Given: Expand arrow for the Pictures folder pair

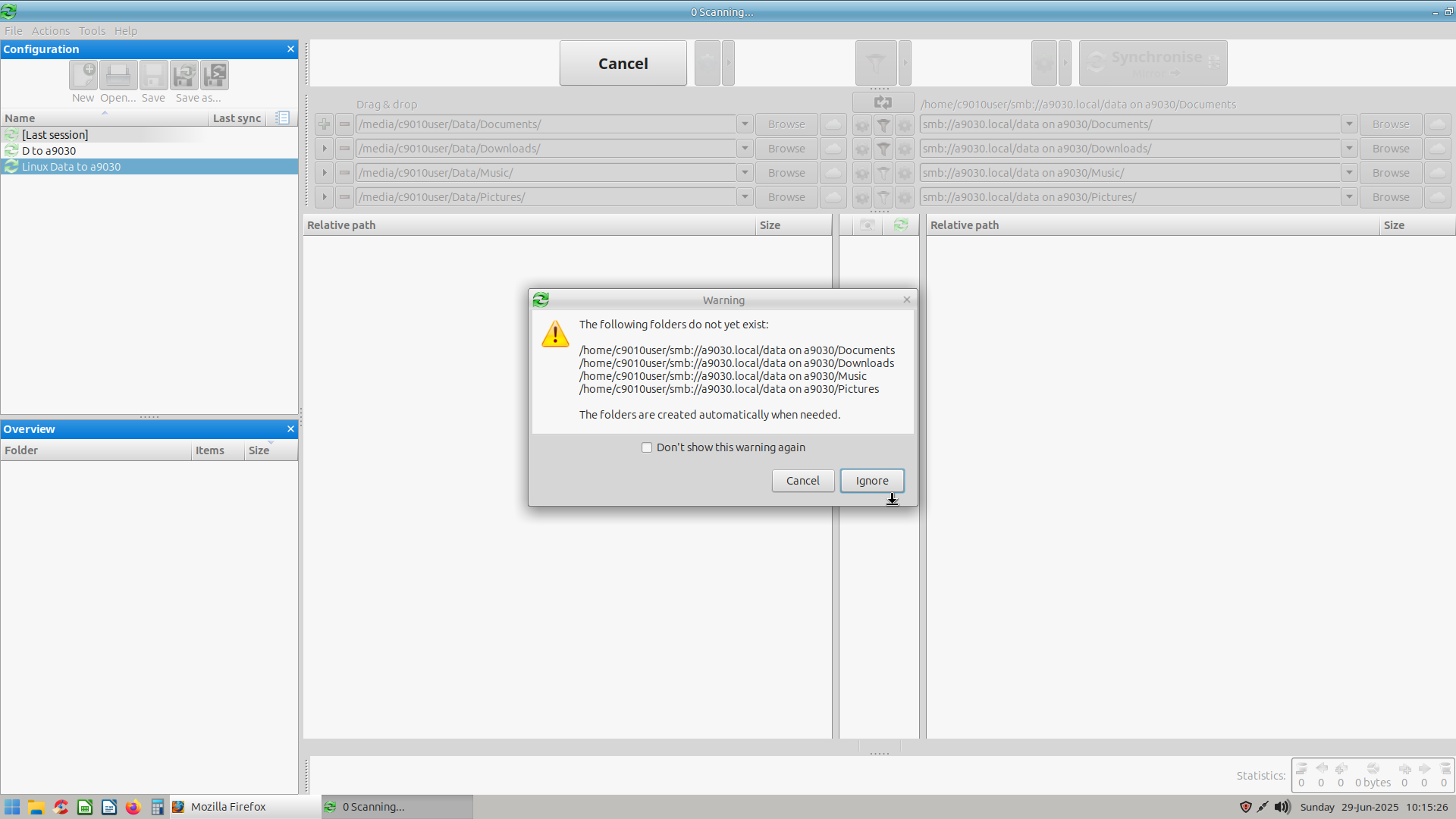Looking at the screenshot, I should pos(325,197).
